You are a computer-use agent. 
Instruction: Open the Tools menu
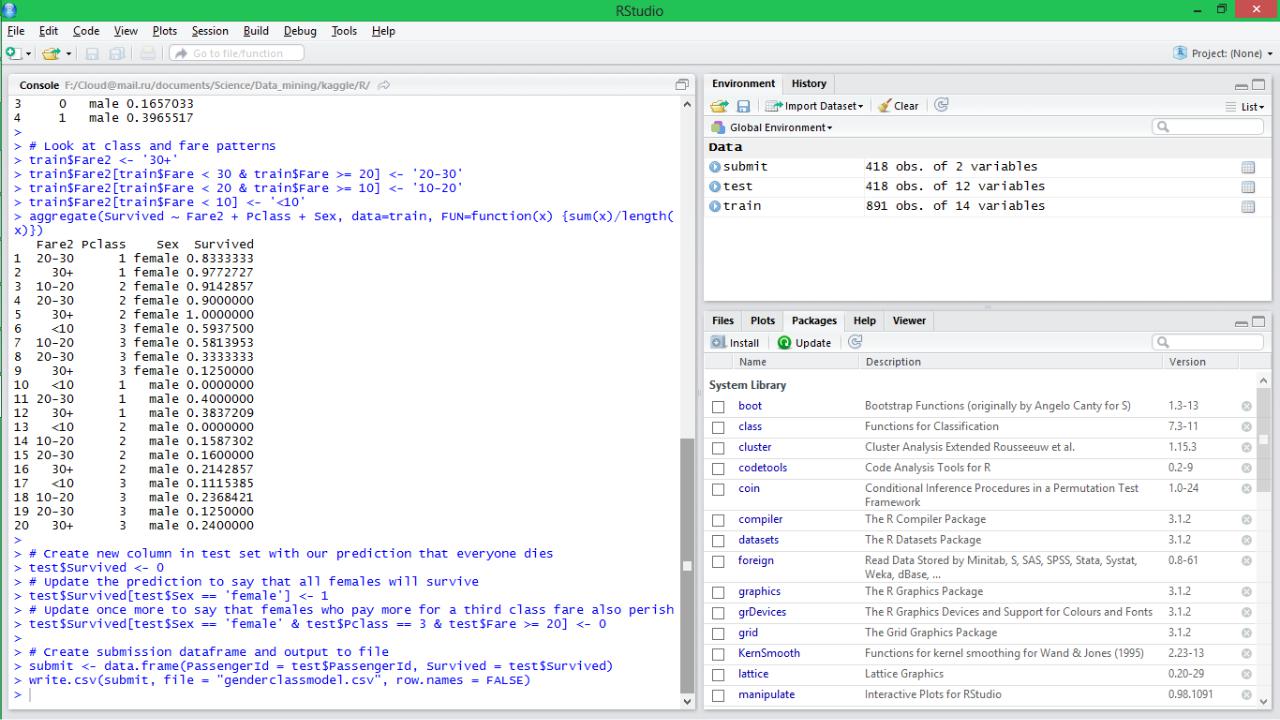click(344, 31)
